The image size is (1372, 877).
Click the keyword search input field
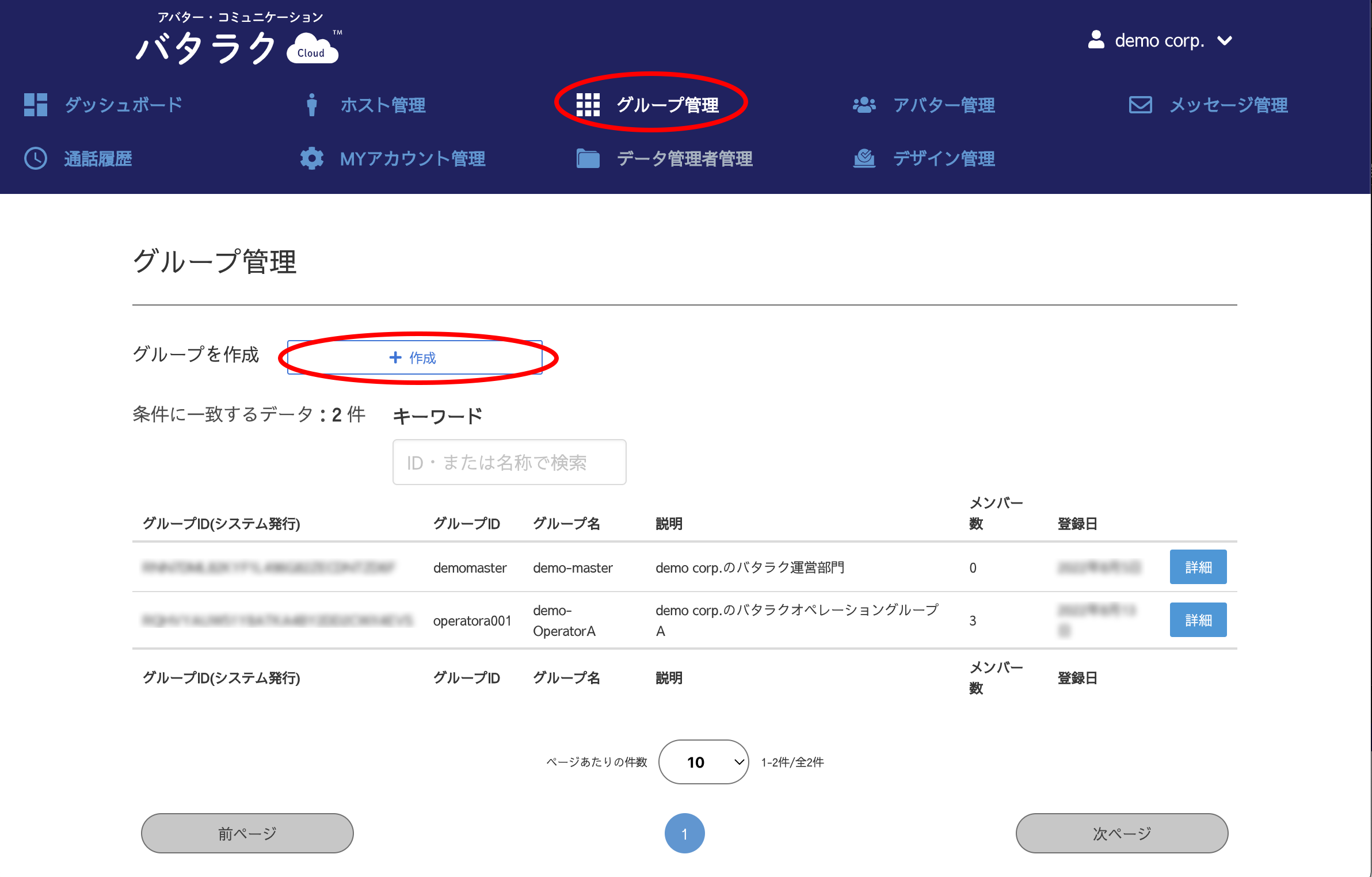click(509, 462)
